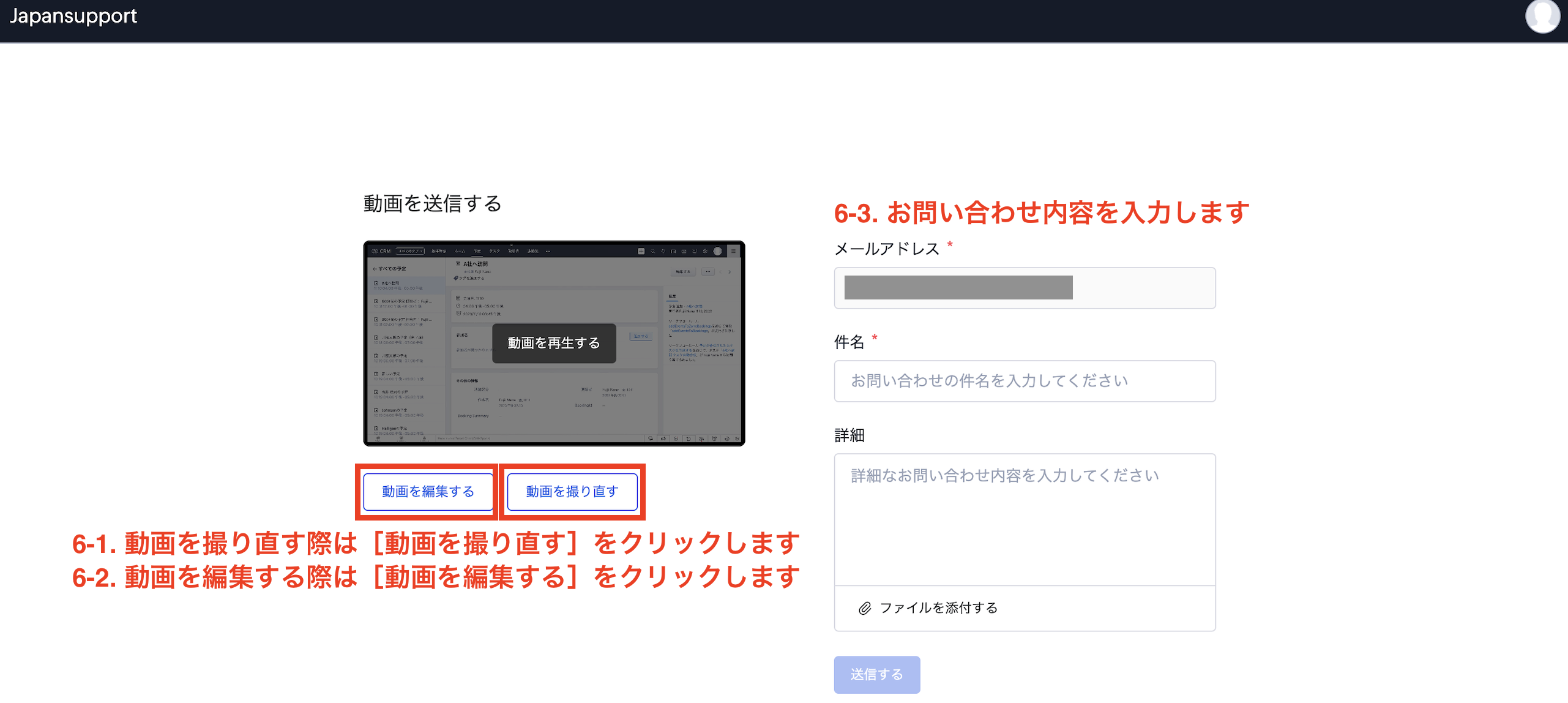Click the 詳細 details text area
This screenshot has width=1568, height=703.
[1024, 519]
